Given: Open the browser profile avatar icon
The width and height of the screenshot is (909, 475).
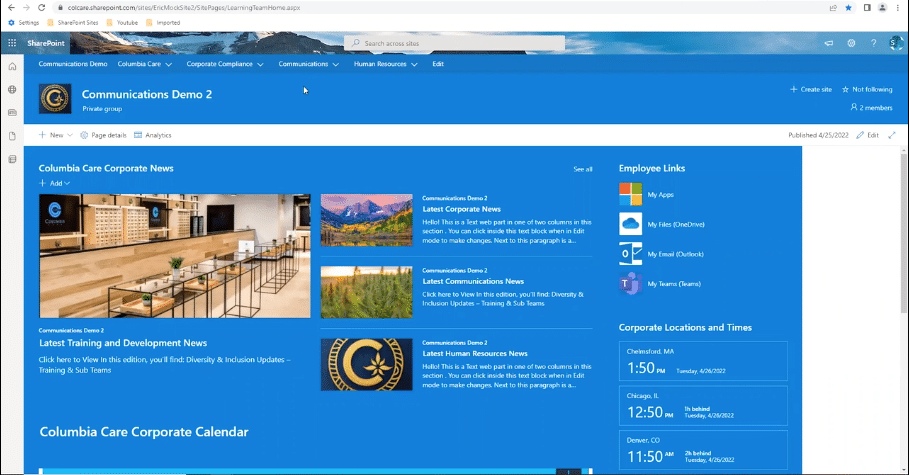Looking at the screenshot, I should pyautogui.click(x=882, y=8).
